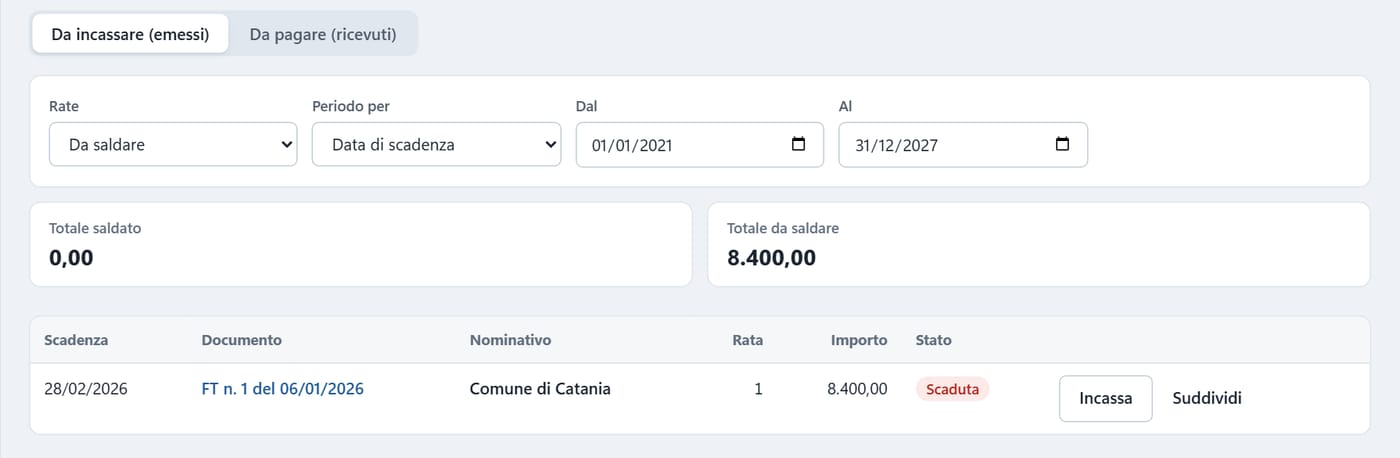The image size is (1400, 458).
Task: Open calendar picker in Dal date field
Action: point(798,144)
